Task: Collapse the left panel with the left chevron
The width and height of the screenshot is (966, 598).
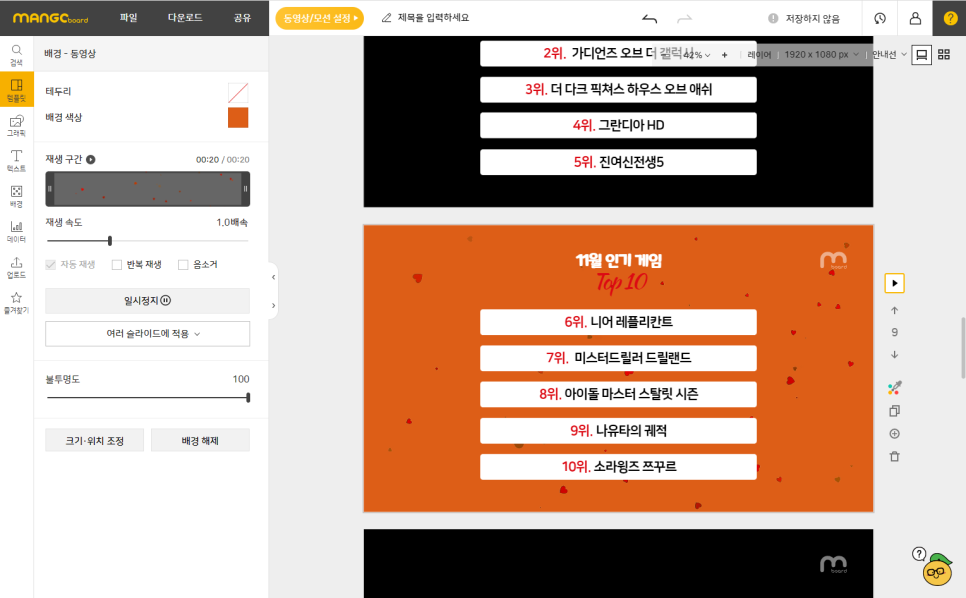Action: 274,277
